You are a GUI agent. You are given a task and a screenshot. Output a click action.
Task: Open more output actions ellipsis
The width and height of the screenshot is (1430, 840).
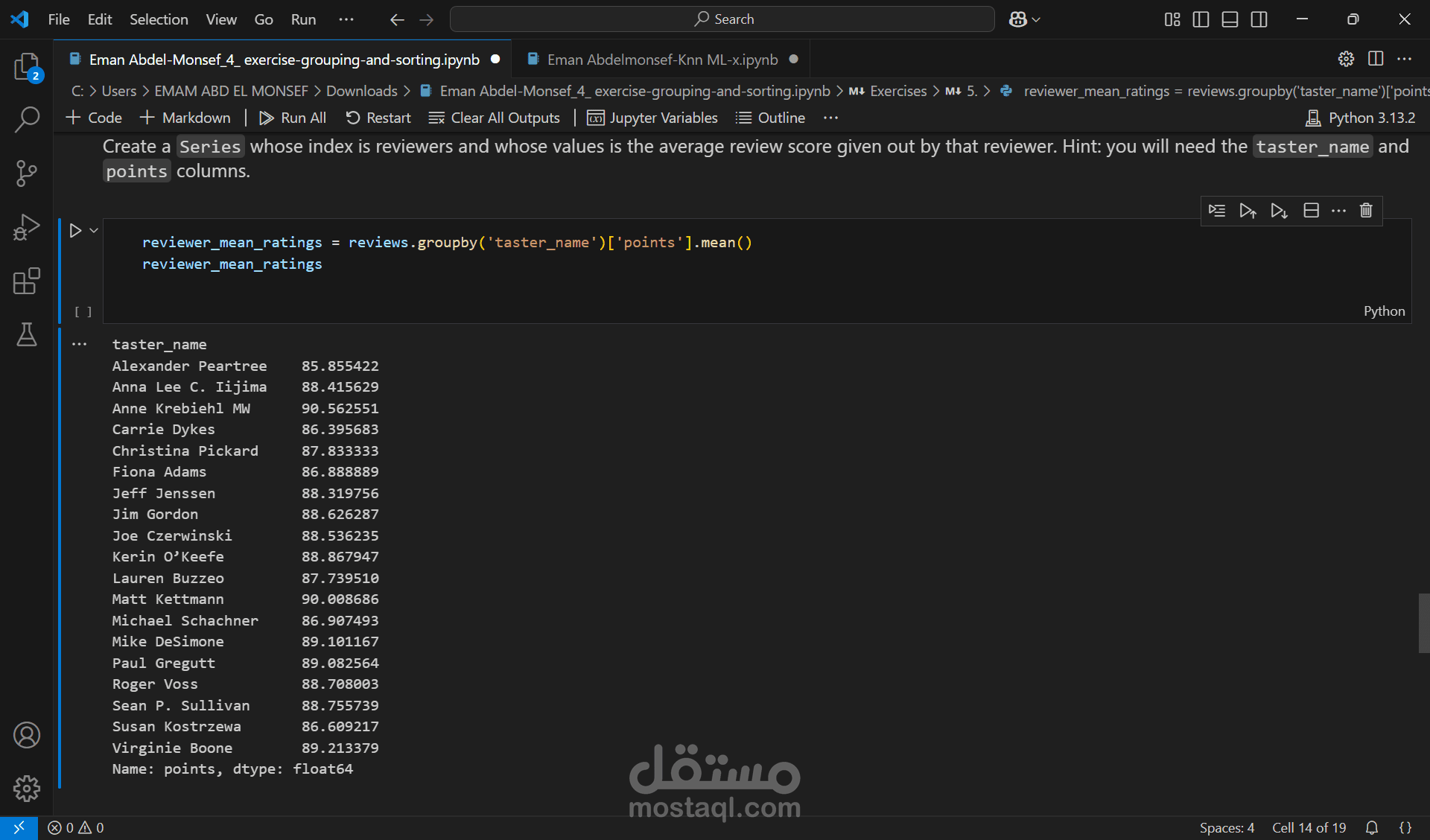click(x=80, y=344)
